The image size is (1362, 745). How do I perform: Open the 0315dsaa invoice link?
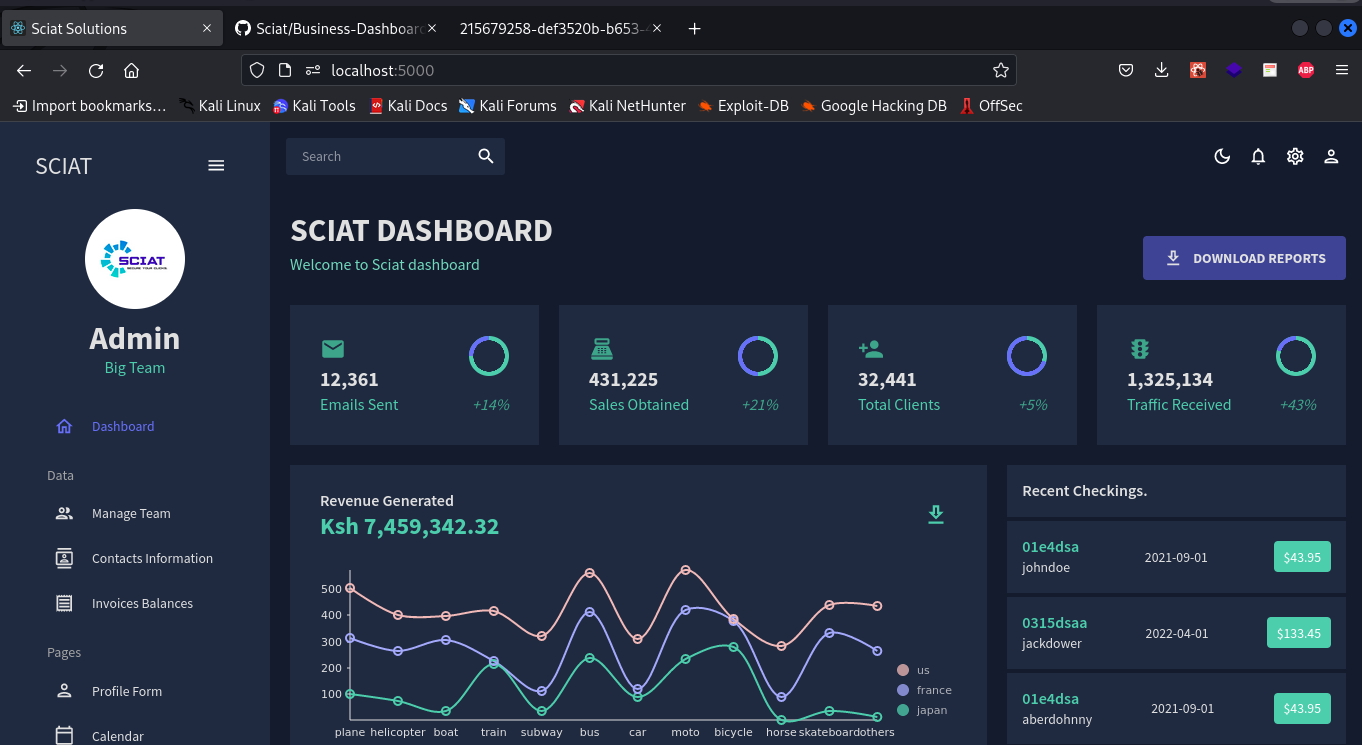tap(1054, 622)
